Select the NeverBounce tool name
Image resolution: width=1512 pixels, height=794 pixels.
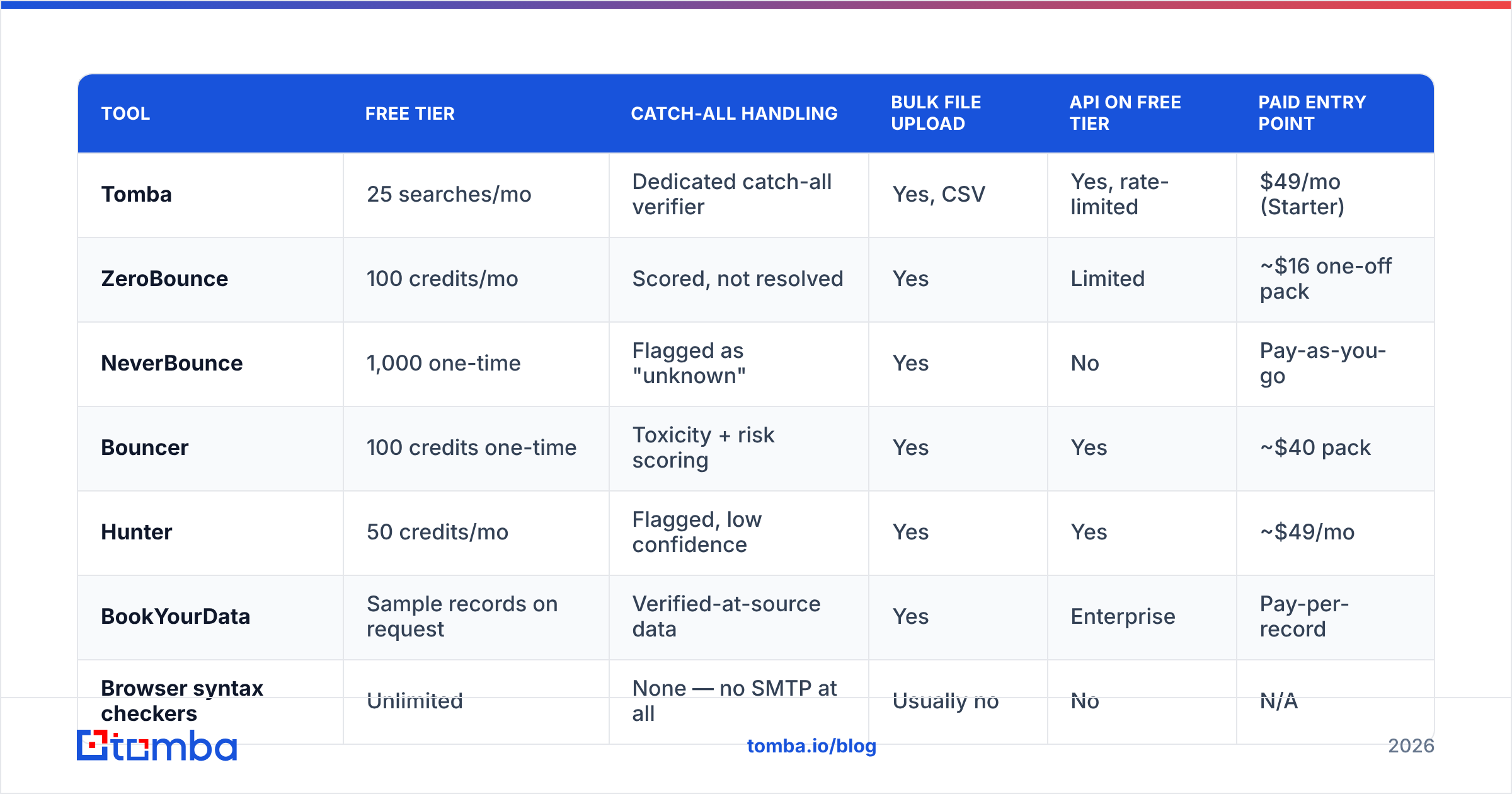(172, 363)
